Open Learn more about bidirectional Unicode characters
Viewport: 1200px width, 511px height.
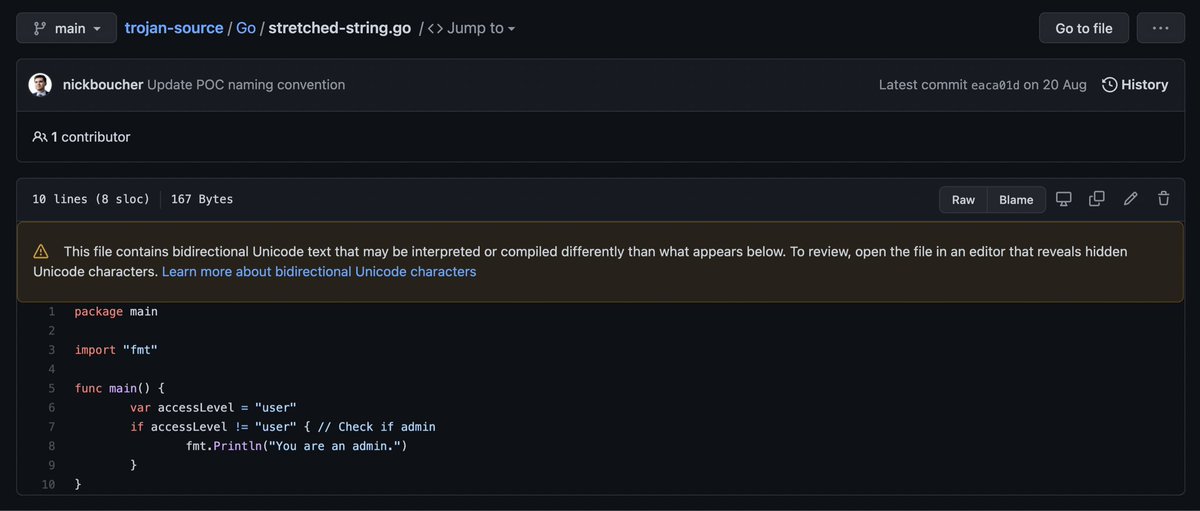click(319, 271)
